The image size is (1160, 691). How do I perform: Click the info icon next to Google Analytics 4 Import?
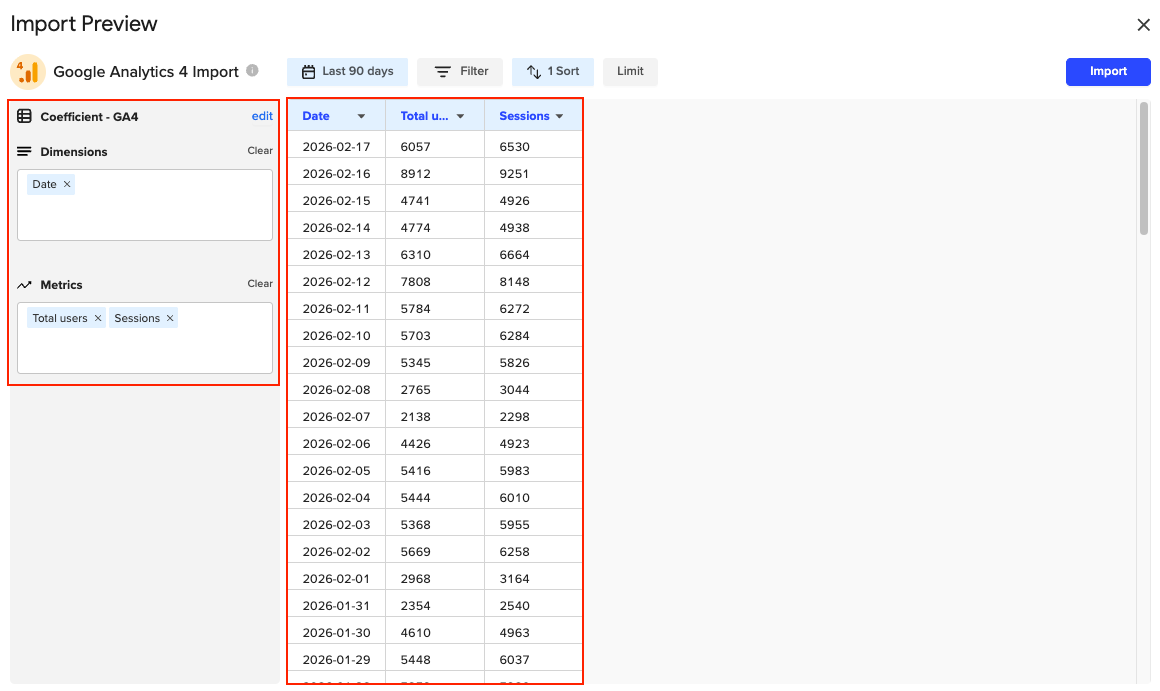pyautogui.click(x=252, y=71)
